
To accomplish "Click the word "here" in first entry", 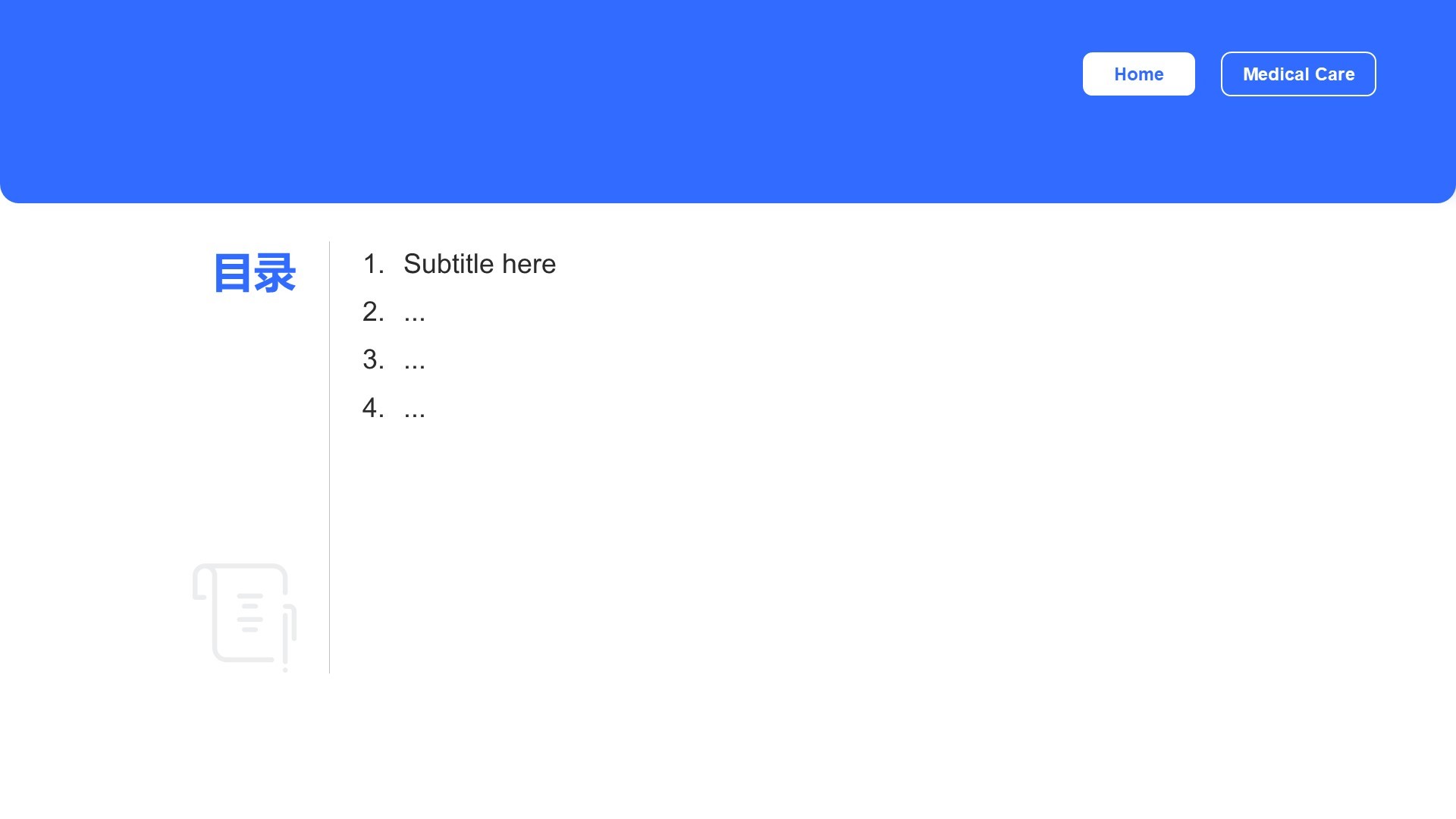I will click(529, 264).
